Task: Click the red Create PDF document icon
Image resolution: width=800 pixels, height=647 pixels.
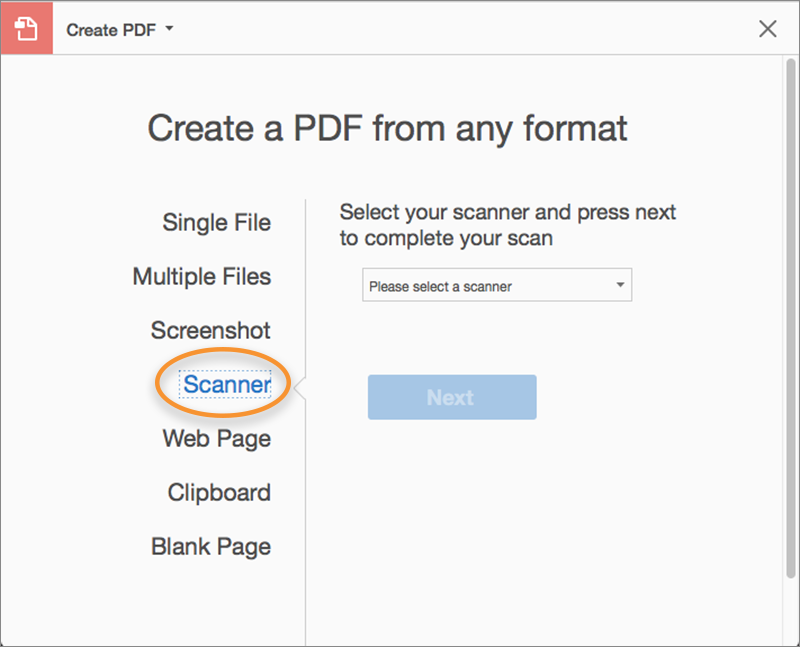Action: pos(26,29)
